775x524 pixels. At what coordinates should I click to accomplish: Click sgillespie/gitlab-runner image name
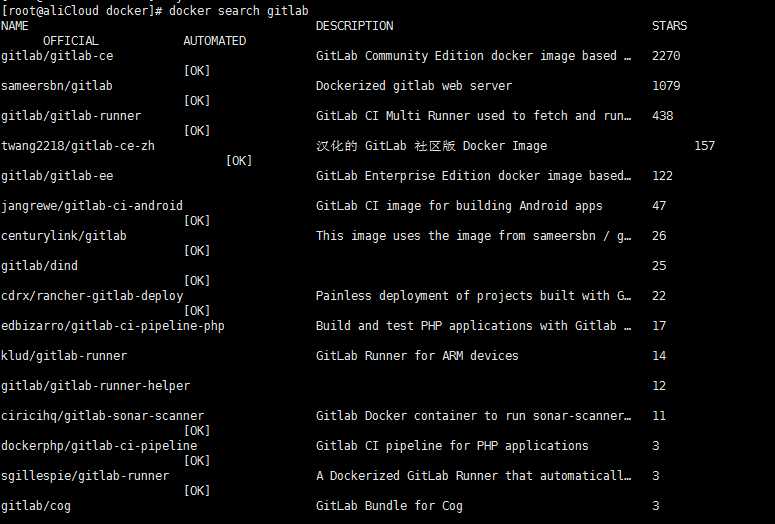coord(85,476)
